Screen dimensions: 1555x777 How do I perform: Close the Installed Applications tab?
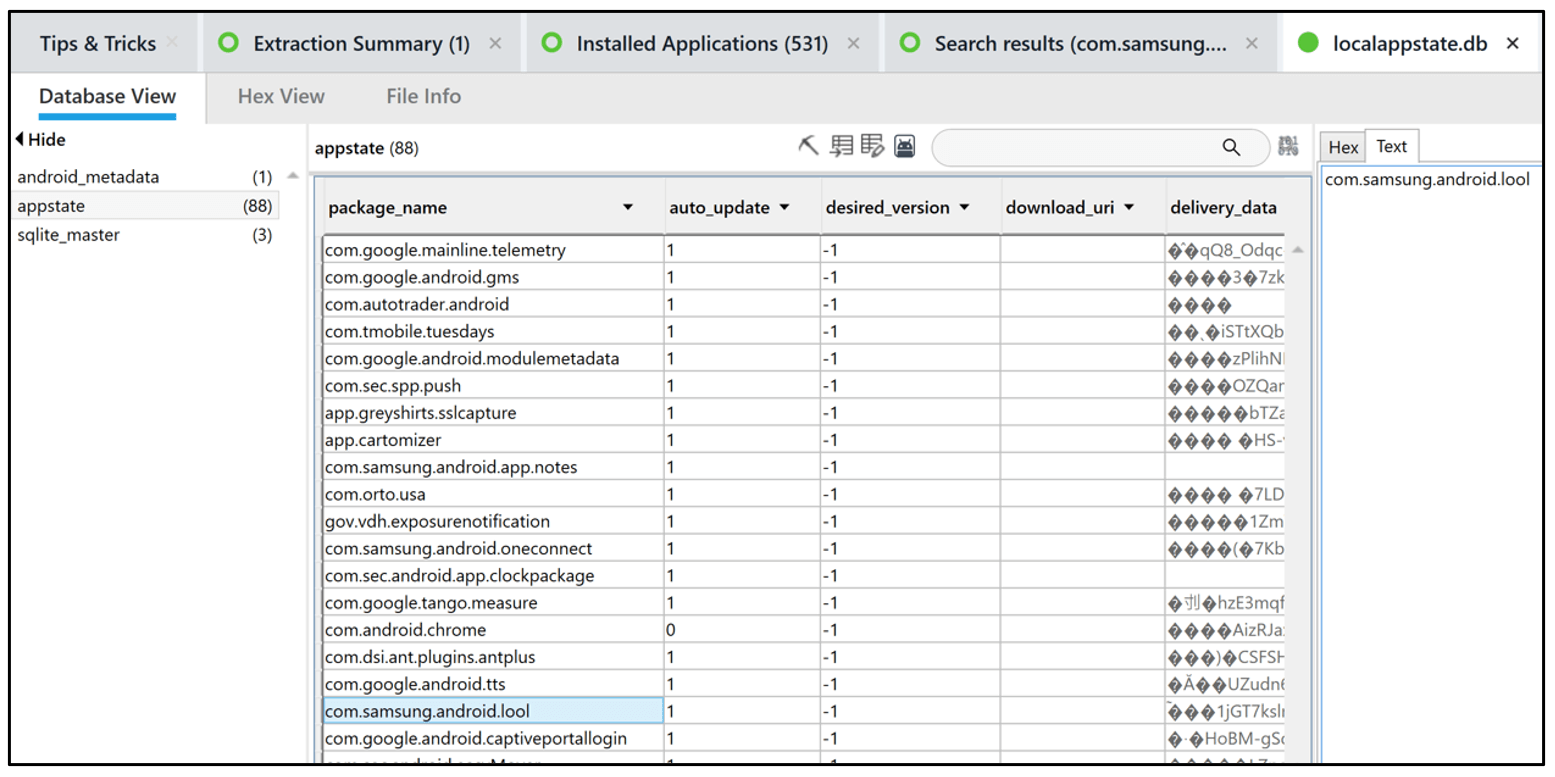(x=853, y=43)
